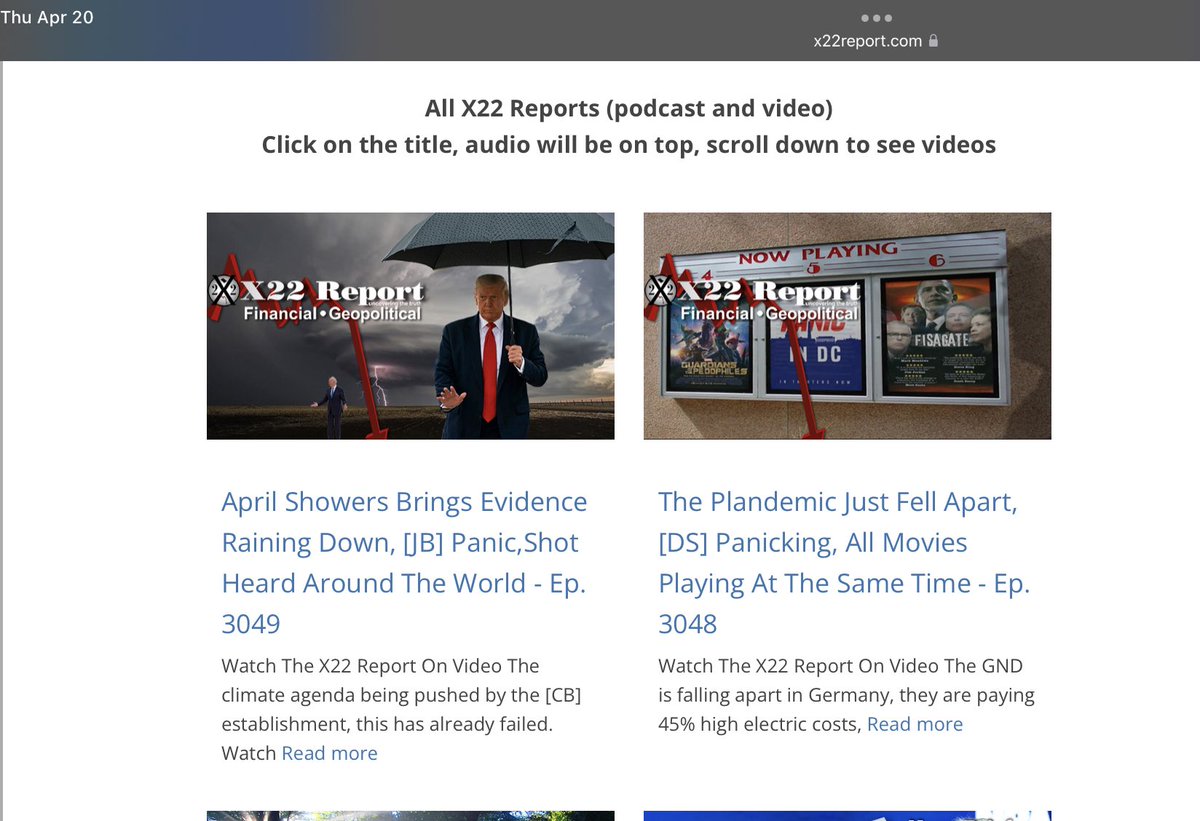
Task: Click the 'Click on the title, audio will be on top' line
Action: click(629, 145)
